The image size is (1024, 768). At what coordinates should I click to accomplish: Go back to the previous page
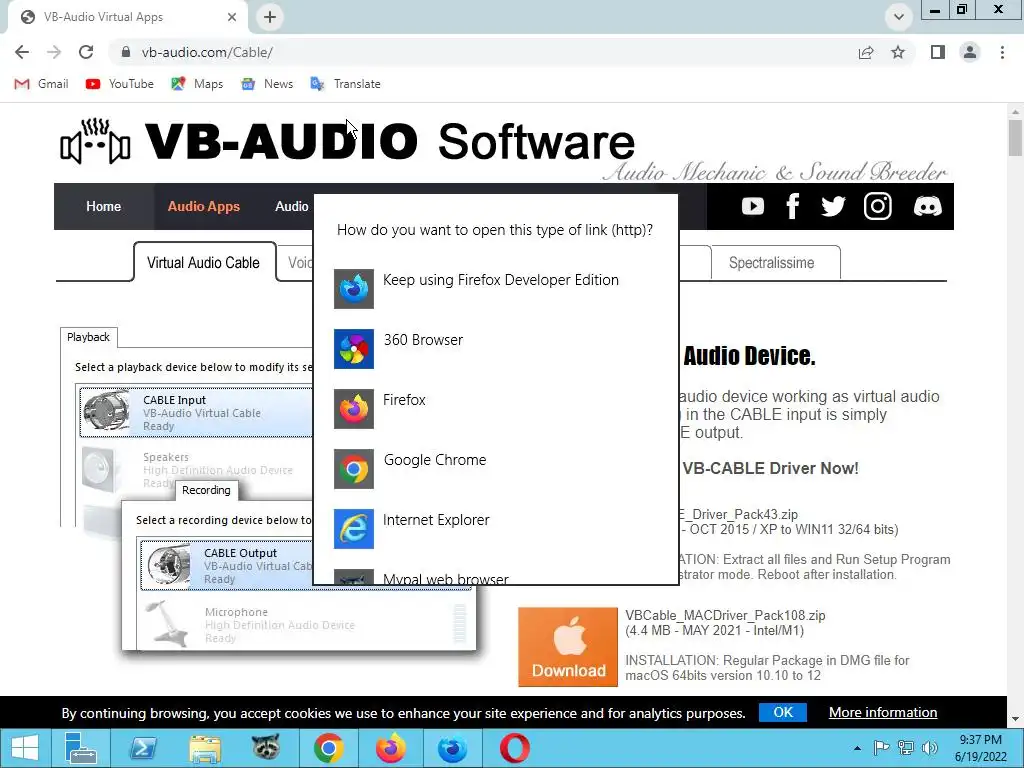pos(22,52)
